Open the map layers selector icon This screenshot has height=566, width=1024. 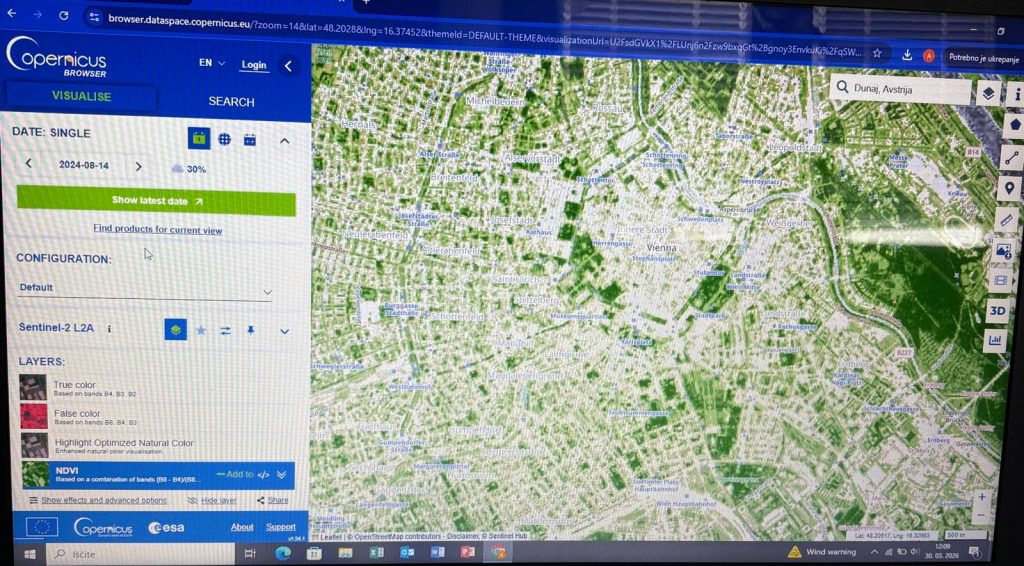coord(988,93)
